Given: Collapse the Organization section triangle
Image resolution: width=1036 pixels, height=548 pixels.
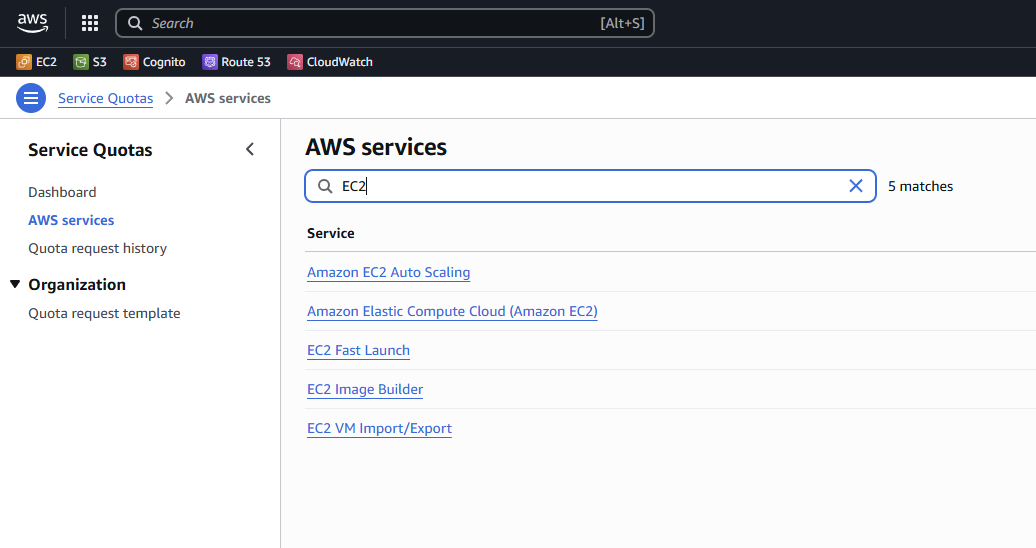Looking at the screenshot, I should [15, 284].
